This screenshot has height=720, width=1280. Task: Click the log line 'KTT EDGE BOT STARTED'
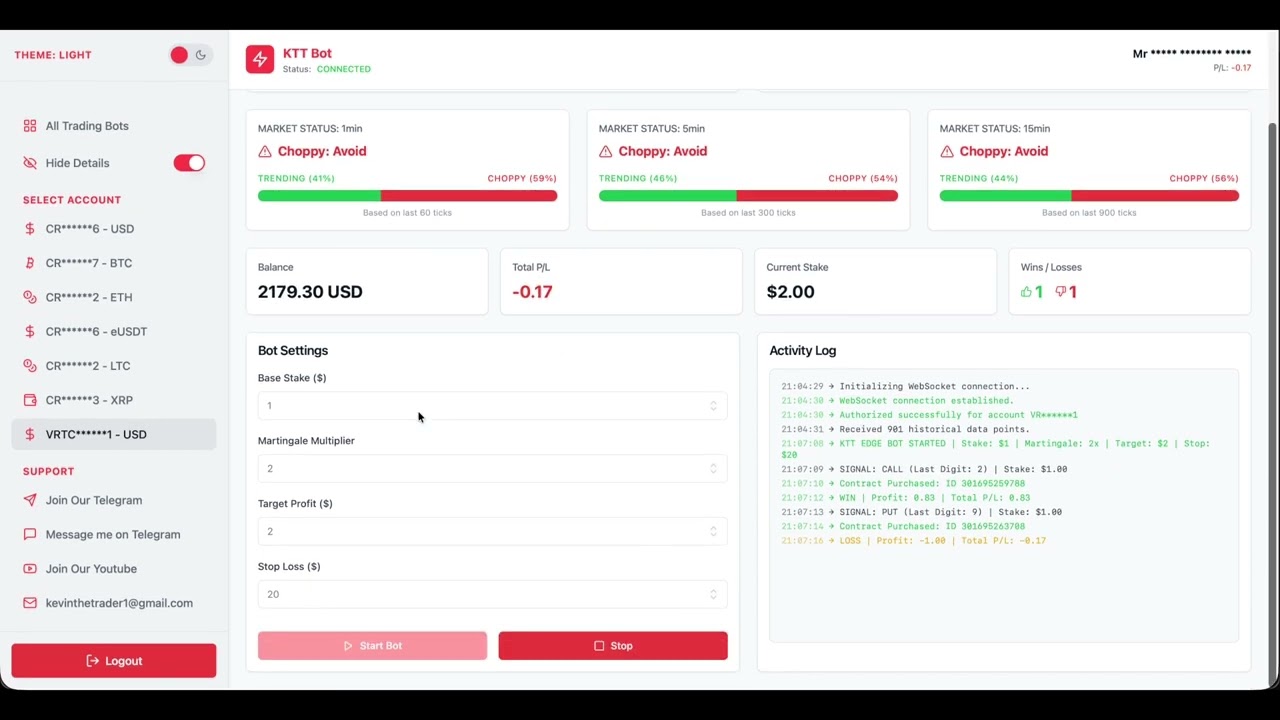tap(996, 449)
